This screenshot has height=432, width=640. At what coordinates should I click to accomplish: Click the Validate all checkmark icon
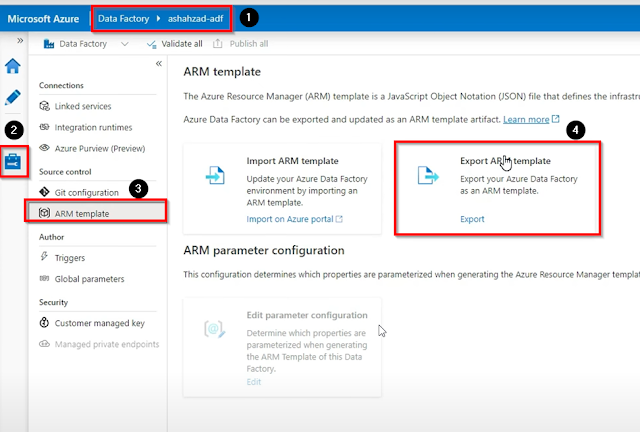(151, 44)
